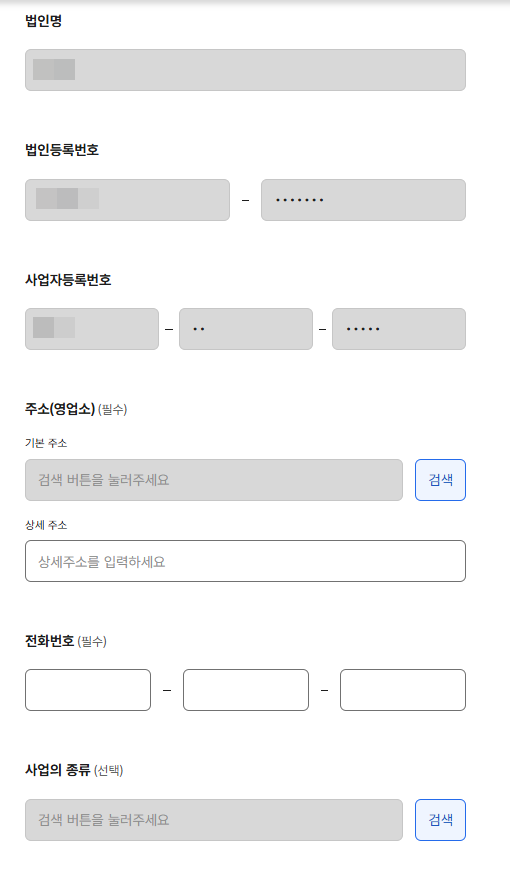Click the 기본 주소 search field
The height and width of the screenshot is (877, 510).
click(x=214, y=480)
